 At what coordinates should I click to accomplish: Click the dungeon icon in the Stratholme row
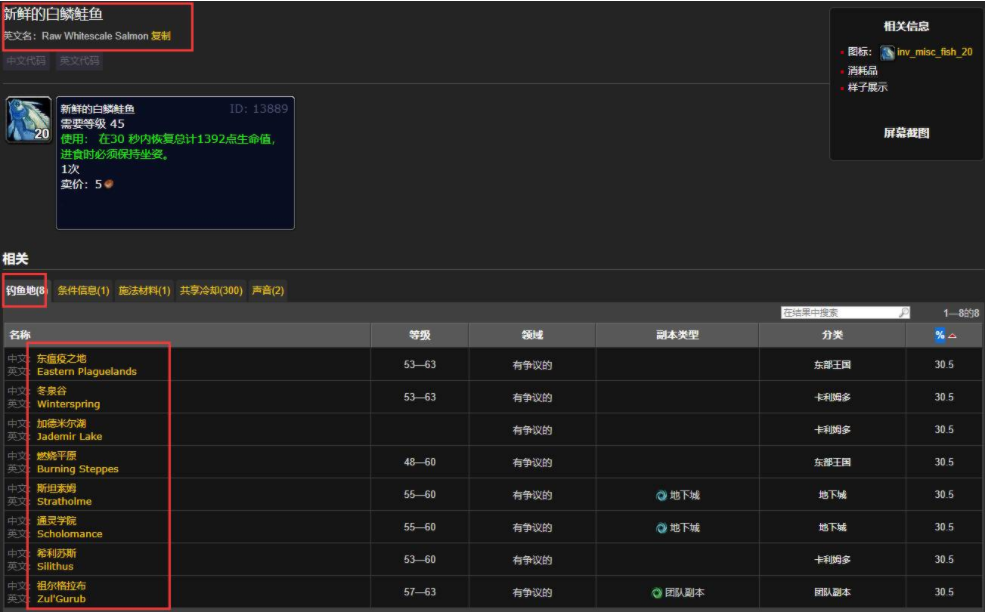click(x=661, y=496)
